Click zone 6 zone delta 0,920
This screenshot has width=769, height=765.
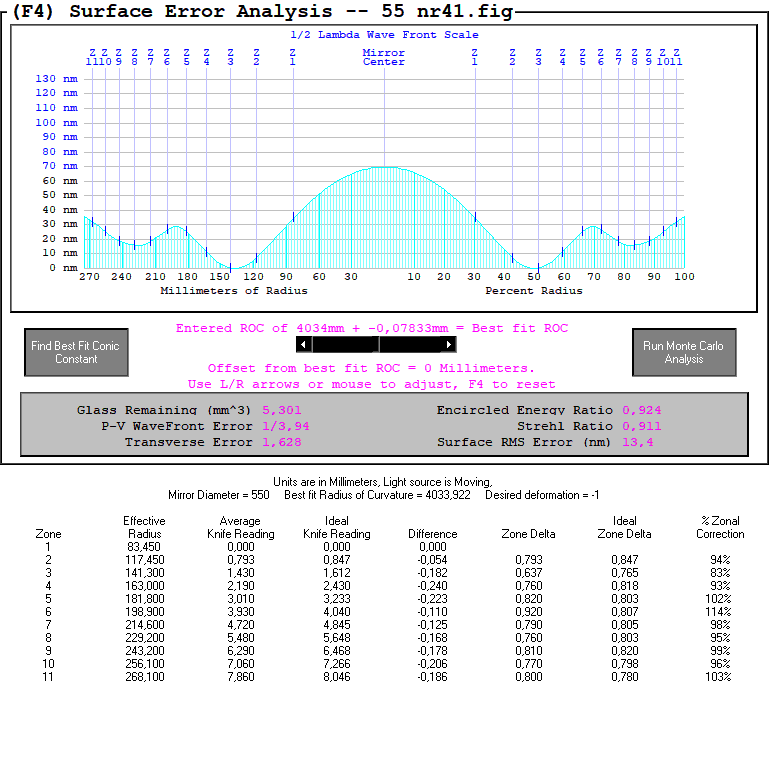point(529,612)
